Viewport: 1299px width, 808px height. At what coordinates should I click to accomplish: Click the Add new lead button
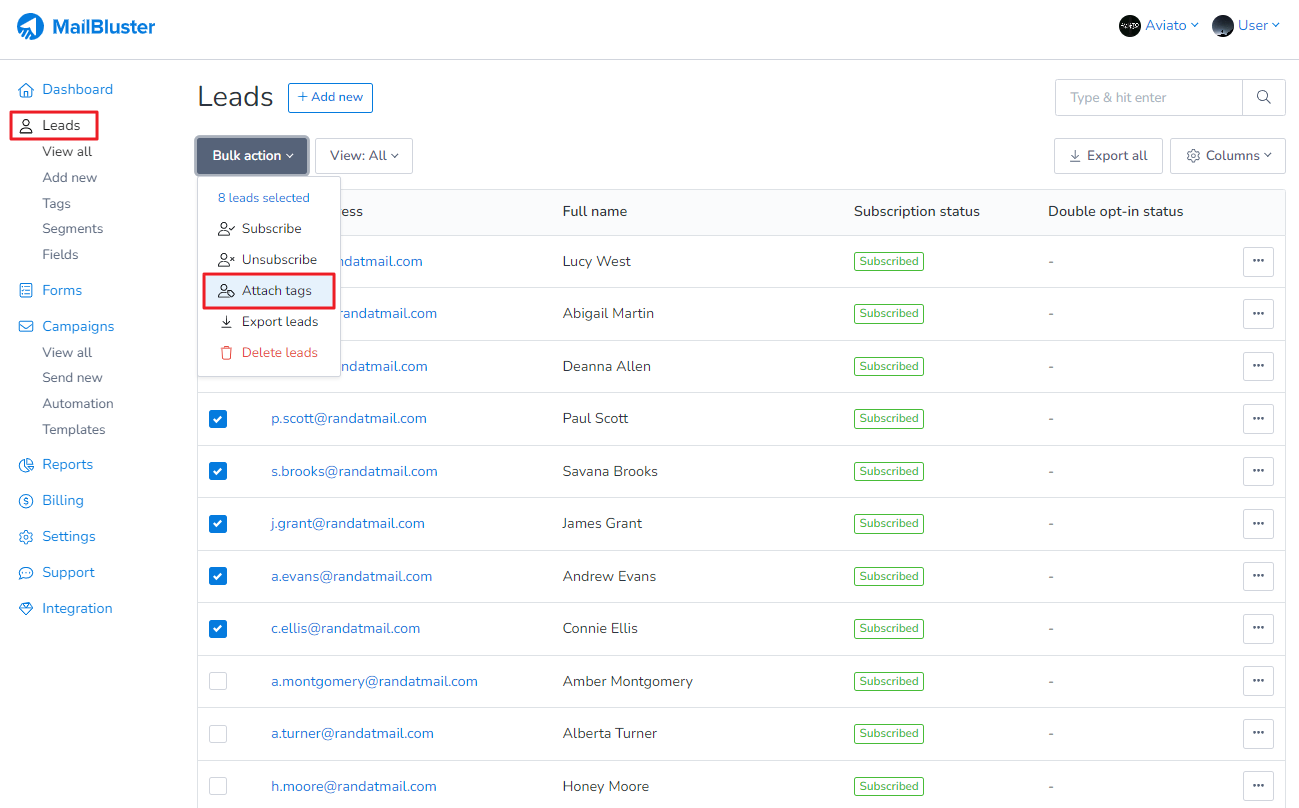coord(330,98)
